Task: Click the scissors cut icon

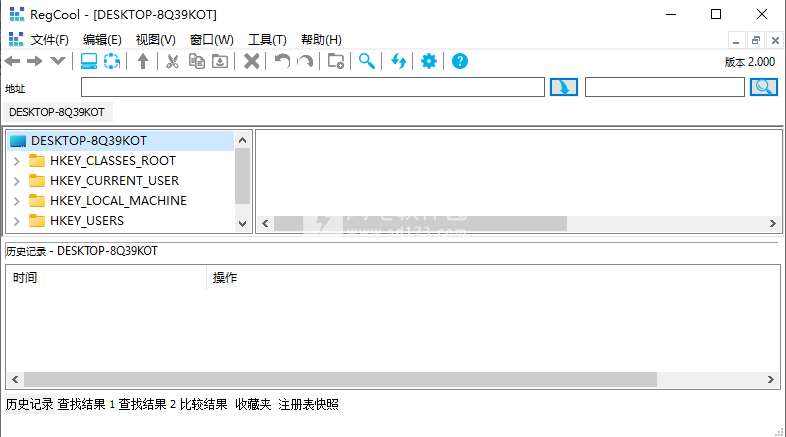Action: pos(172,61)
